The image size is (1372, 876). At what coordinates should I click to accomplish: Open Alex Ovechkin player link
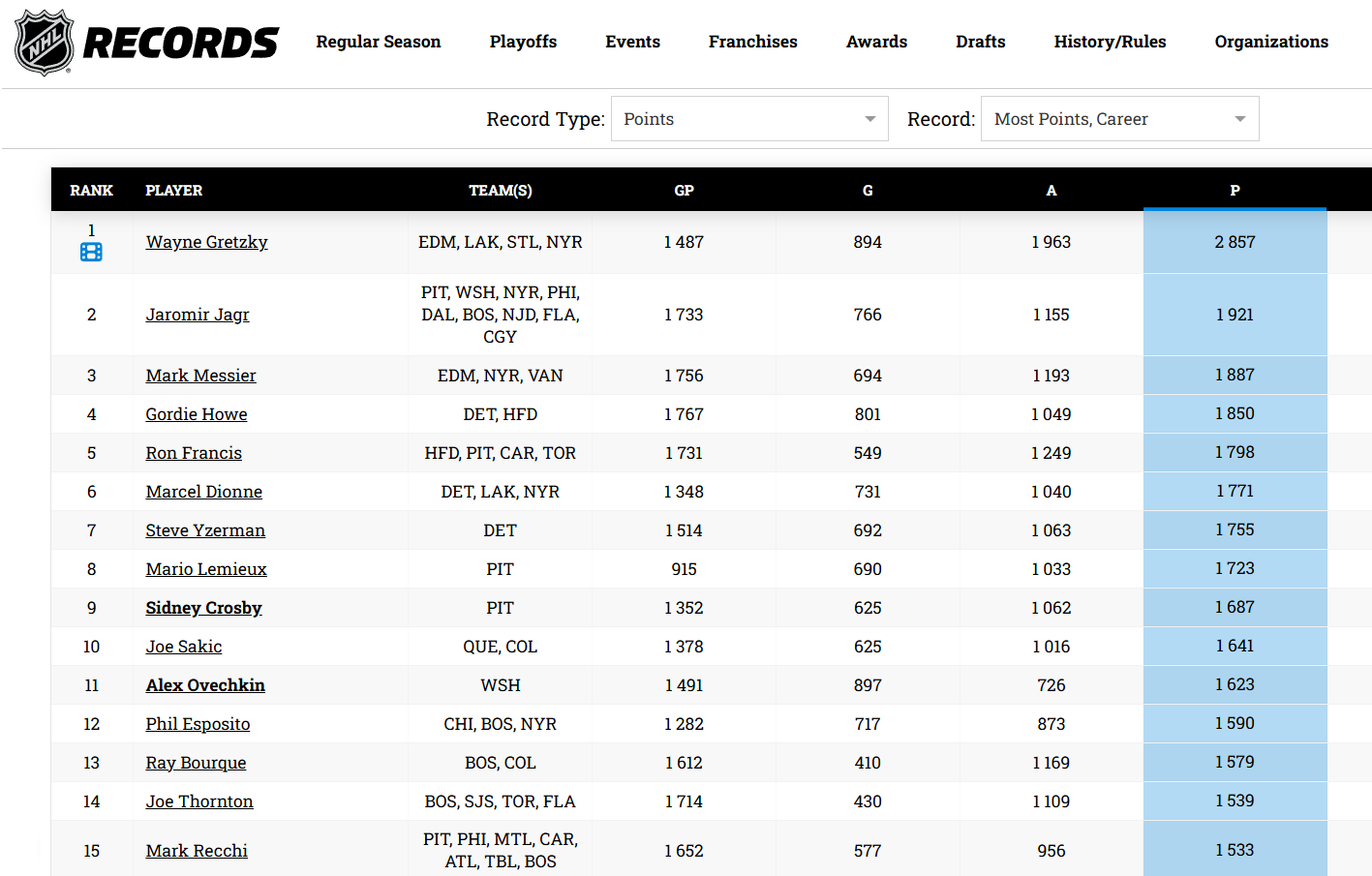tap(205, 685)
